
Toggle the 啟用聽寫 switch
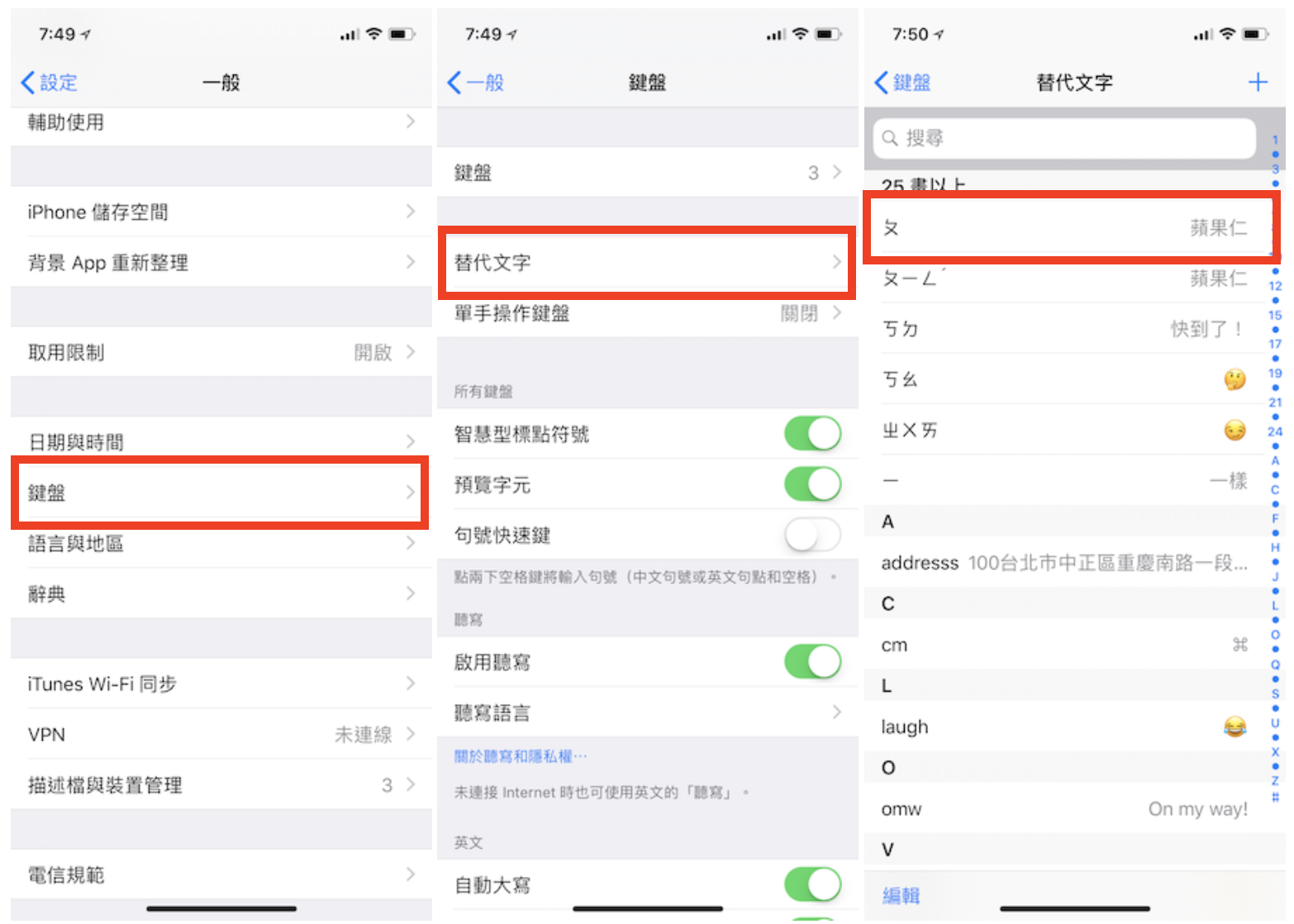pyautogui.click(x=812, y=662)
